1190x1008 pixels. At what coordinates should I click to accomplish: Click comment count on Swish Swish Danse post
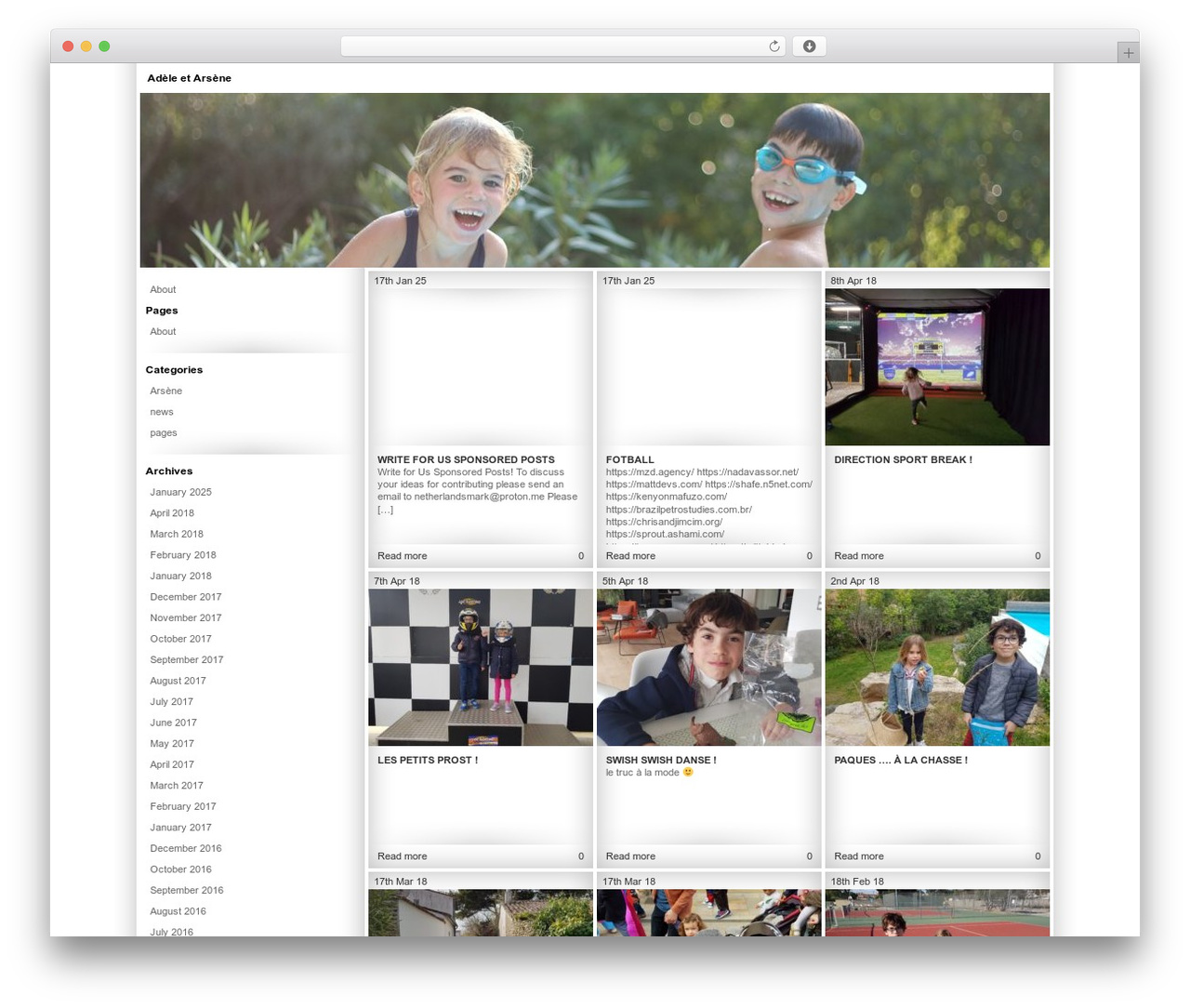pos(810,856)
